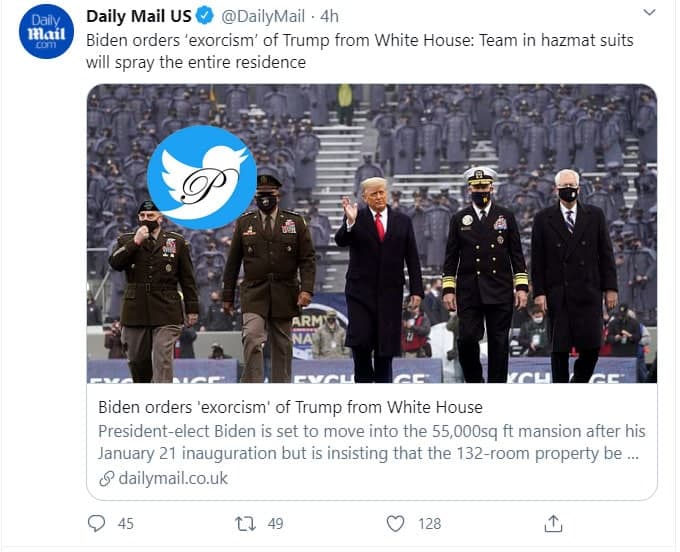Viewport: 680px width, 552px height.
Task: Click the retweet arrows icon
Action: point(244,523)
